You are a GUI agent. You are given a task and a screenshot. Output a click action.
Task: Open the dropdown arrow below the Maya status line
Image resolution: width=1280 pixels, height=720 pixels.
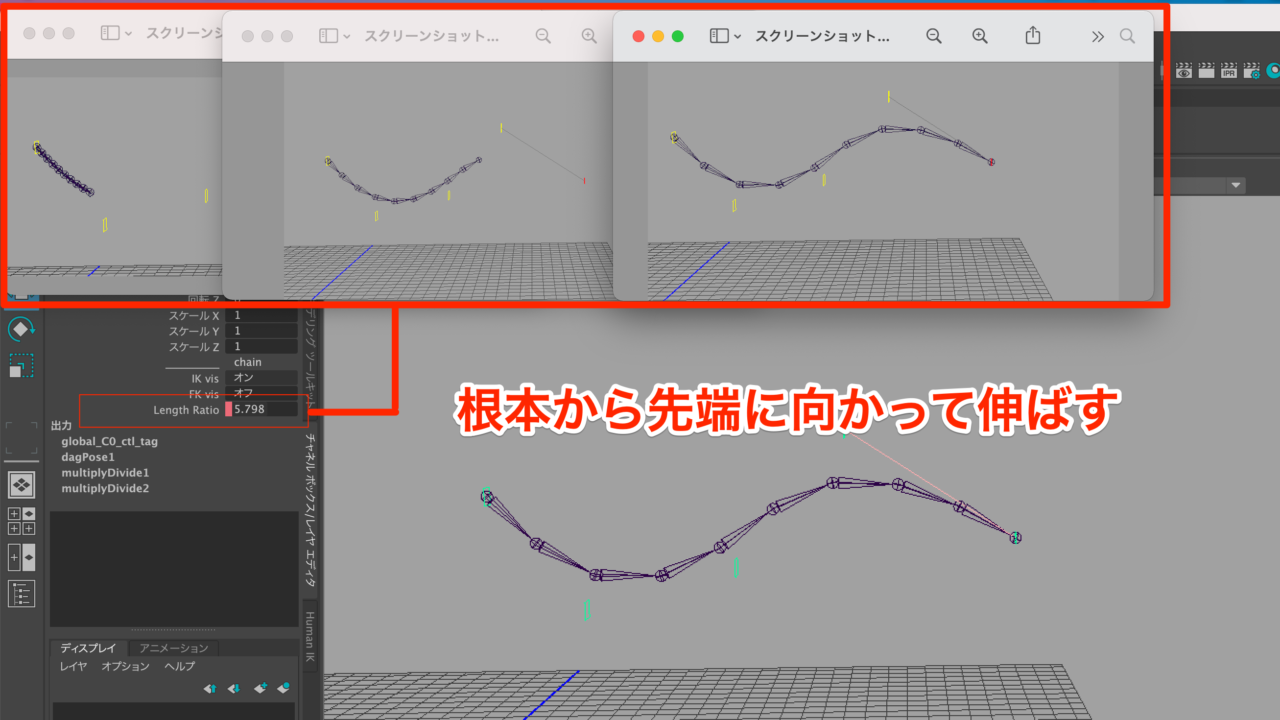pos(1237,185)
